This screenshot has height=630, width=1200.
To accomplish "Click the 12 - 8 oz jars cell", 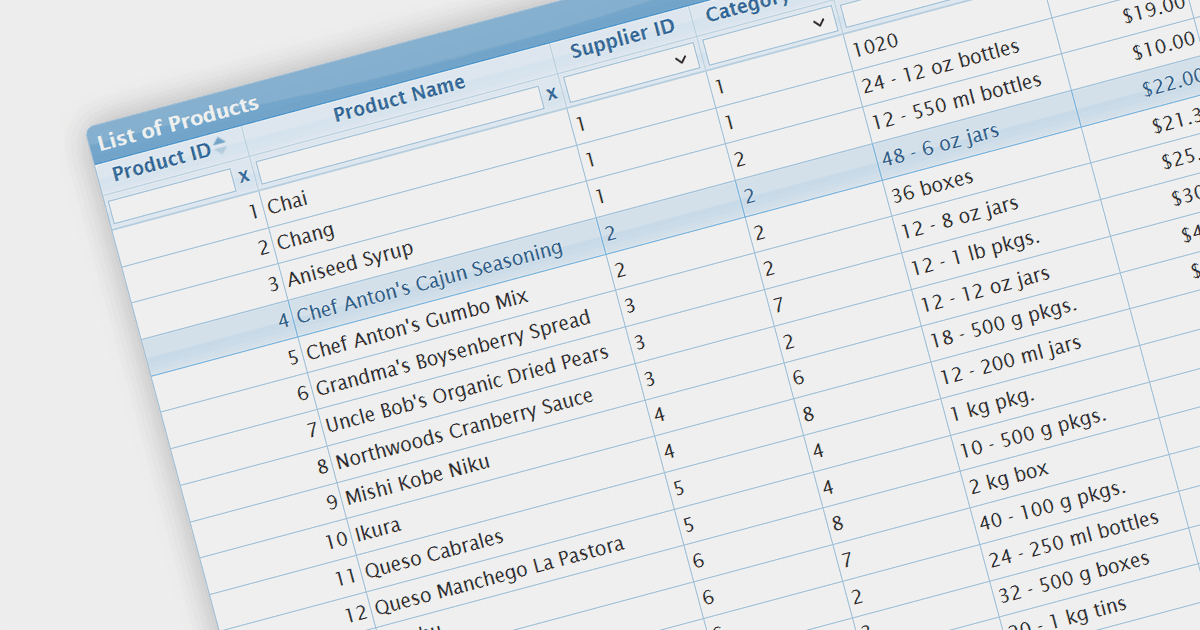I will [x=960, y=219].
